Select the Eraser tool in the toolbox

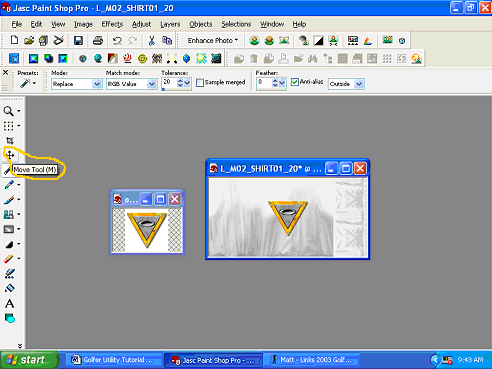coord(9,259)
